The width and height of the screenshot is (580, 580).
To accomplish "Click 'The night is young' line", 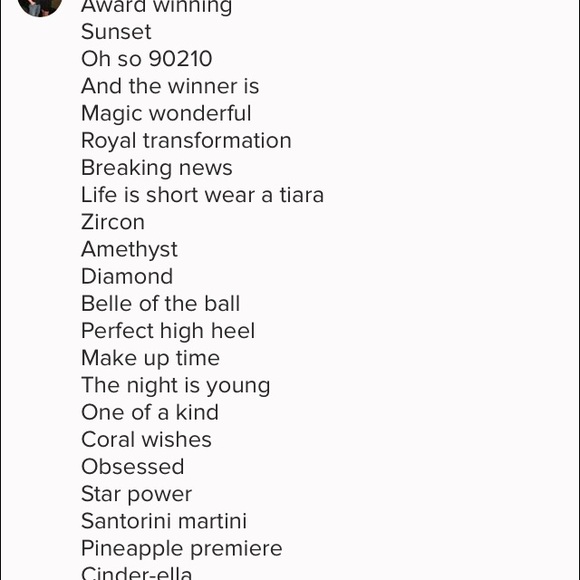I will pyautogui.click(x=176, y=386).
